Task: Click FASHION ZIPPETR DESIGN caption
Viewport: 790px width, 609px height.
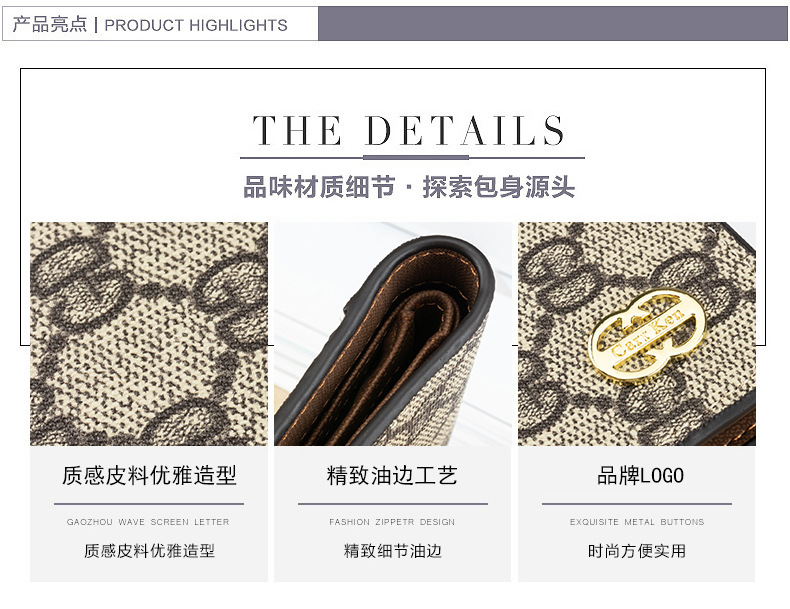Action: (x=392, y=522)
